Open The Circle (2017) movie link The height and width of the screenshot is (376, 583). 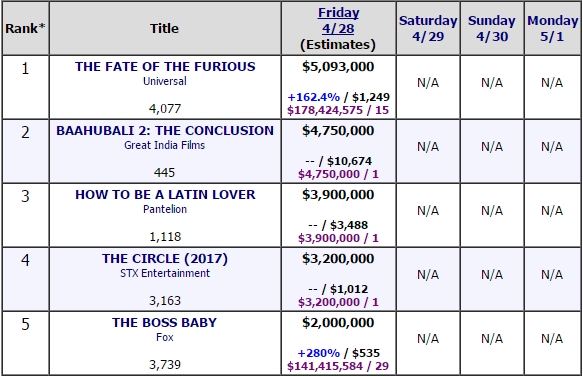pos(165,258)
